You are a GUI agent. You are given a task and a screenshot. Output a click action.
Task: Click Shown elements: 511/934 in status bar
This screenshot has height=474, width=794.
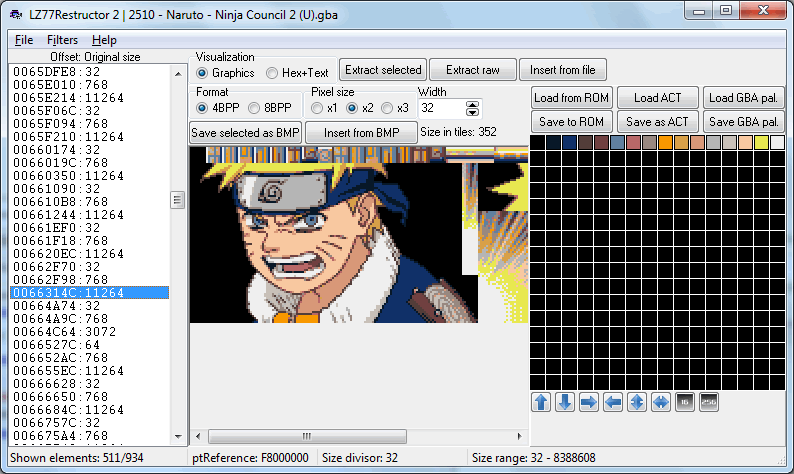pos(76,458)
